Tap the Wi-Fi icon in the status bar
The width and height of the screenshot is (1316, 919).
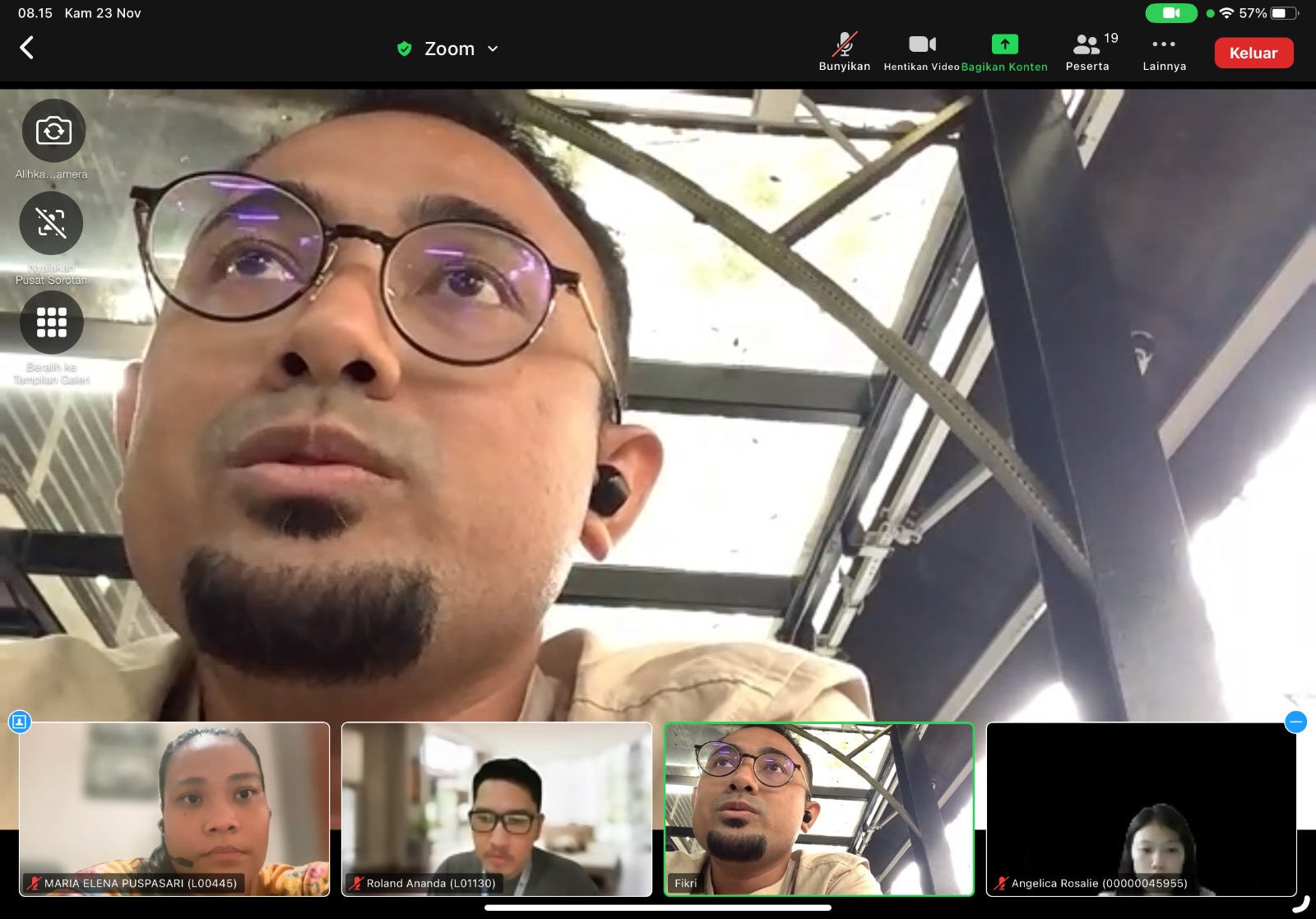pos(1228,12)
